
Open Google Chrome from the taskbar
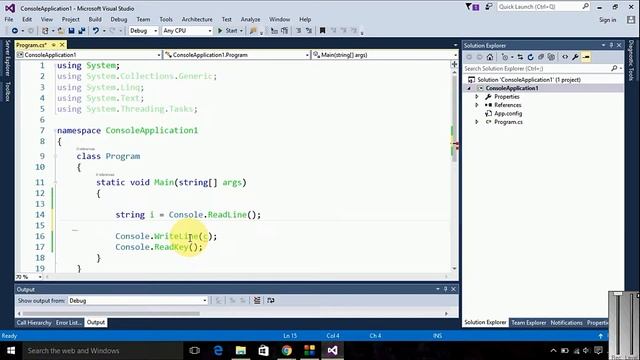287,351
